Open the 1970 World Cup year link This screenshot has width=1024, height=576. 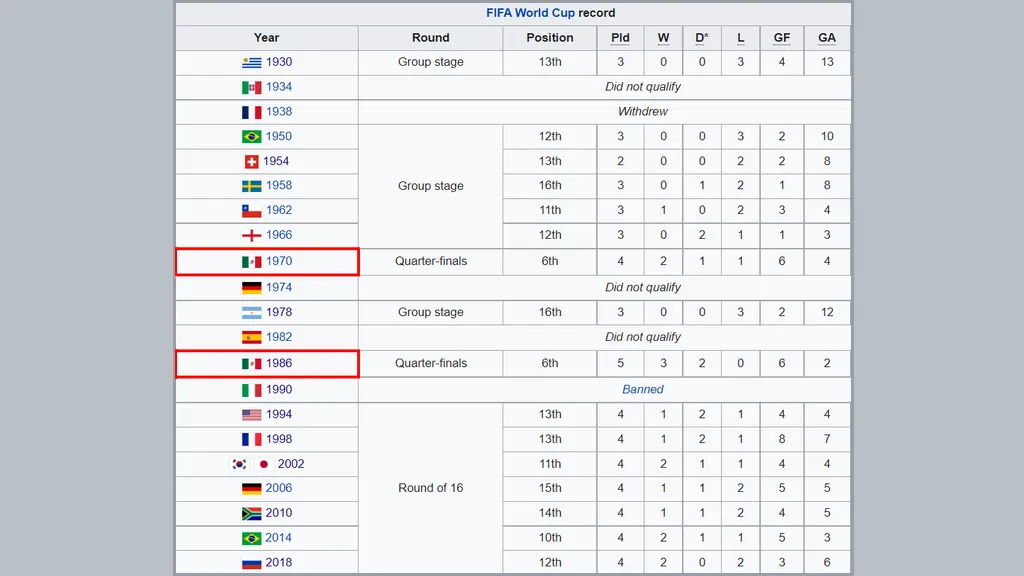tap(279, 262)
